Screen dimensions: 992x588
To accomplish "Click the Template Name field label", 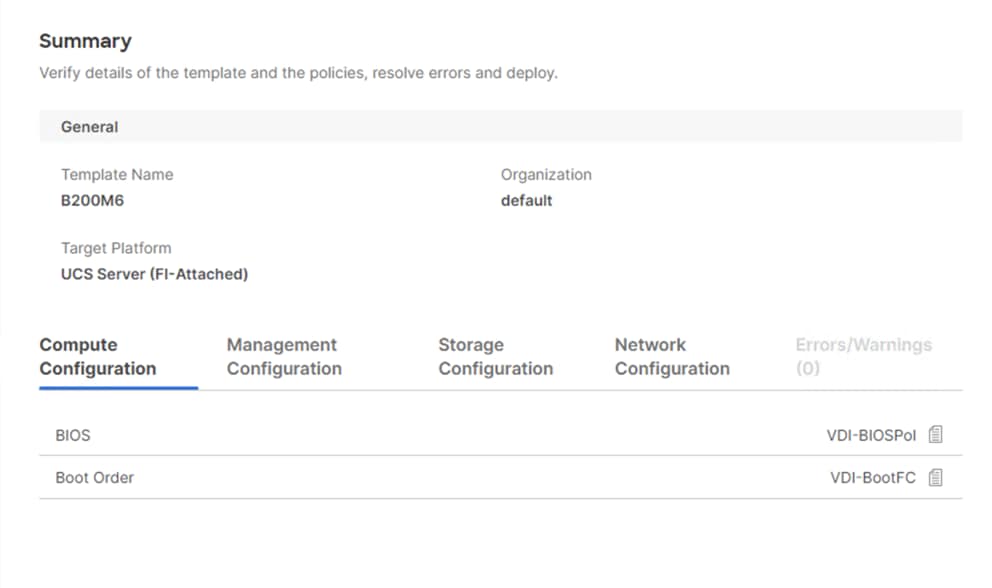I will tap(117, 174).
